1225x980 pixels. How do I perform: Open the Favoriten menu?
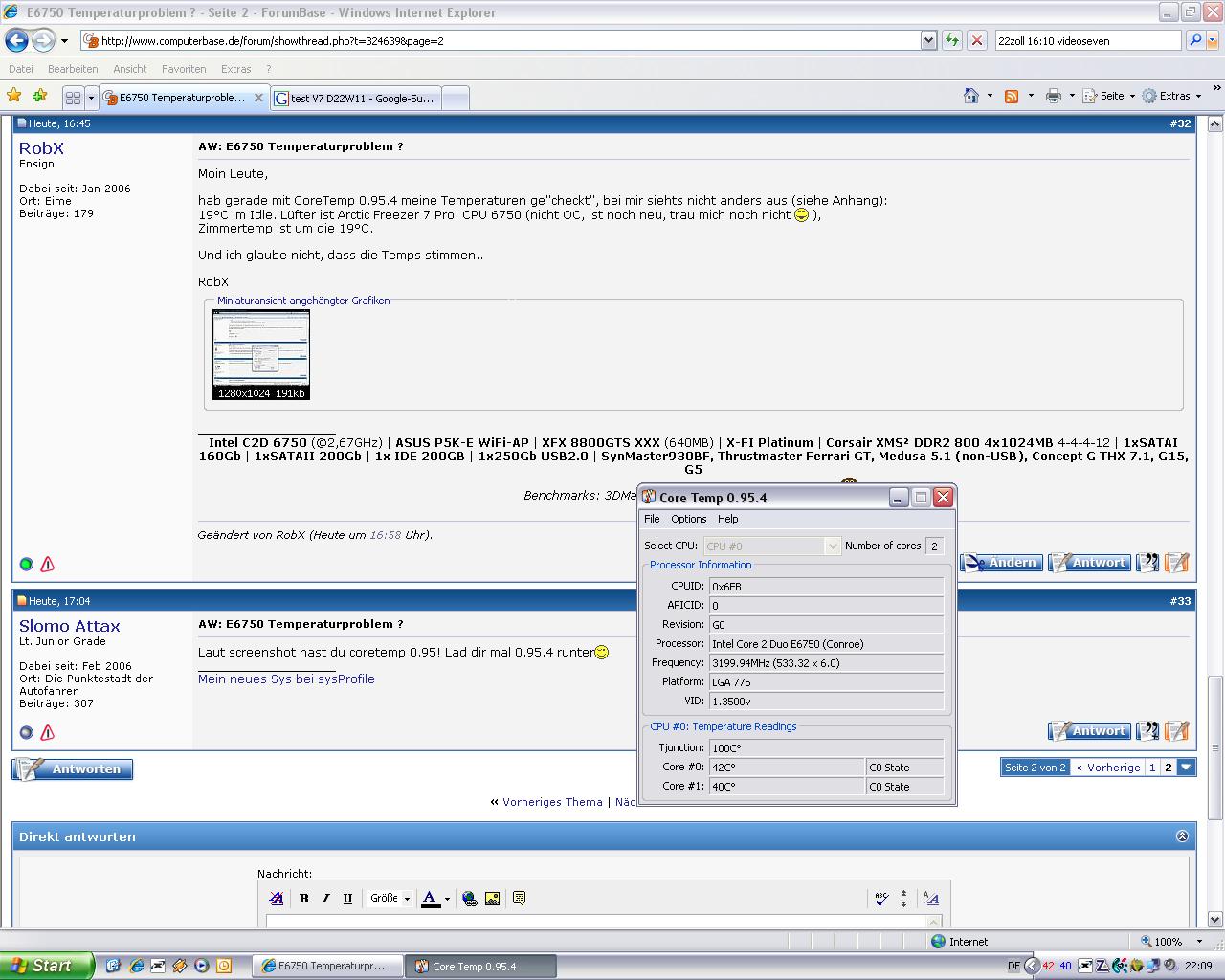point(184,69)
